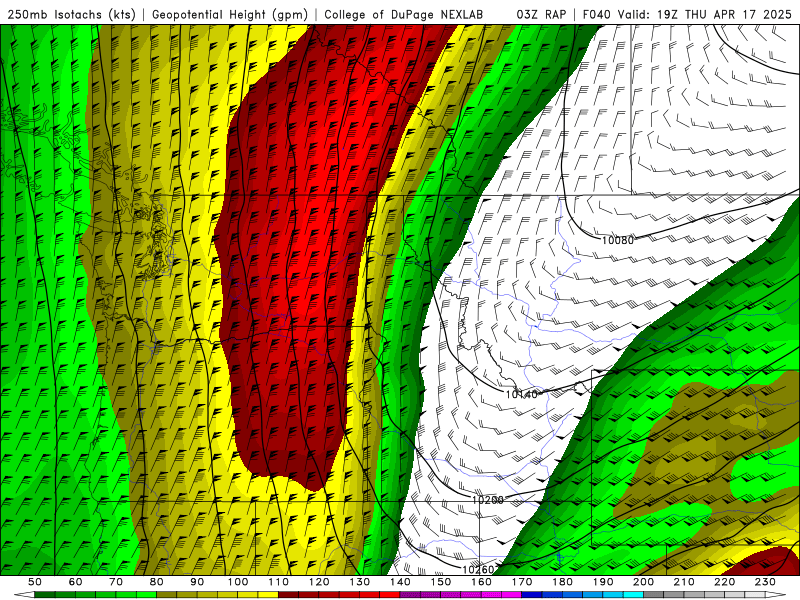
Task: Click the 70 value on the color scale
Action: 116,582
